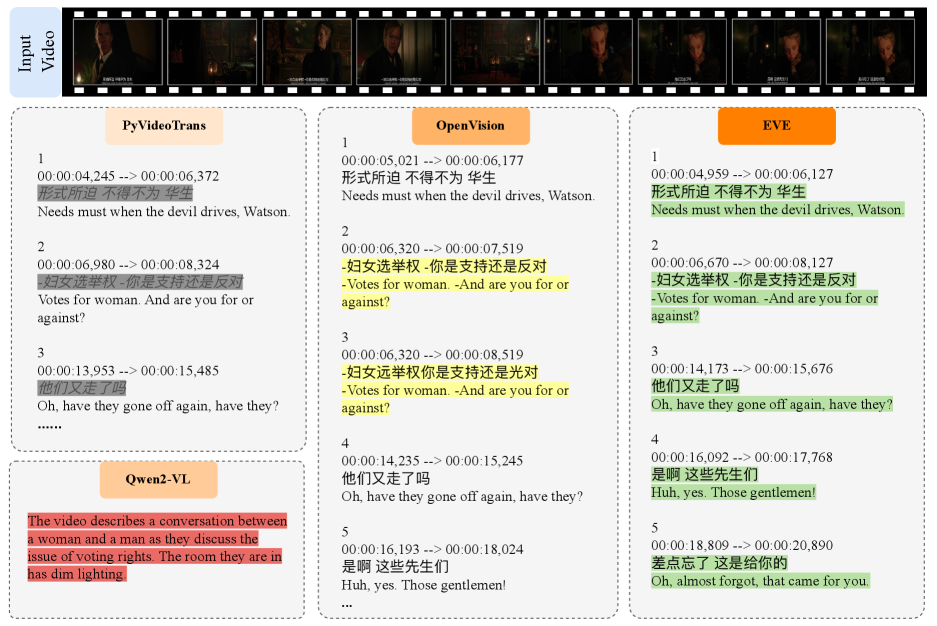Image resolution: width=937 pixels, height=626 pixels.
Task: Click the Input Video label box
Action: (x=35, y=52)
